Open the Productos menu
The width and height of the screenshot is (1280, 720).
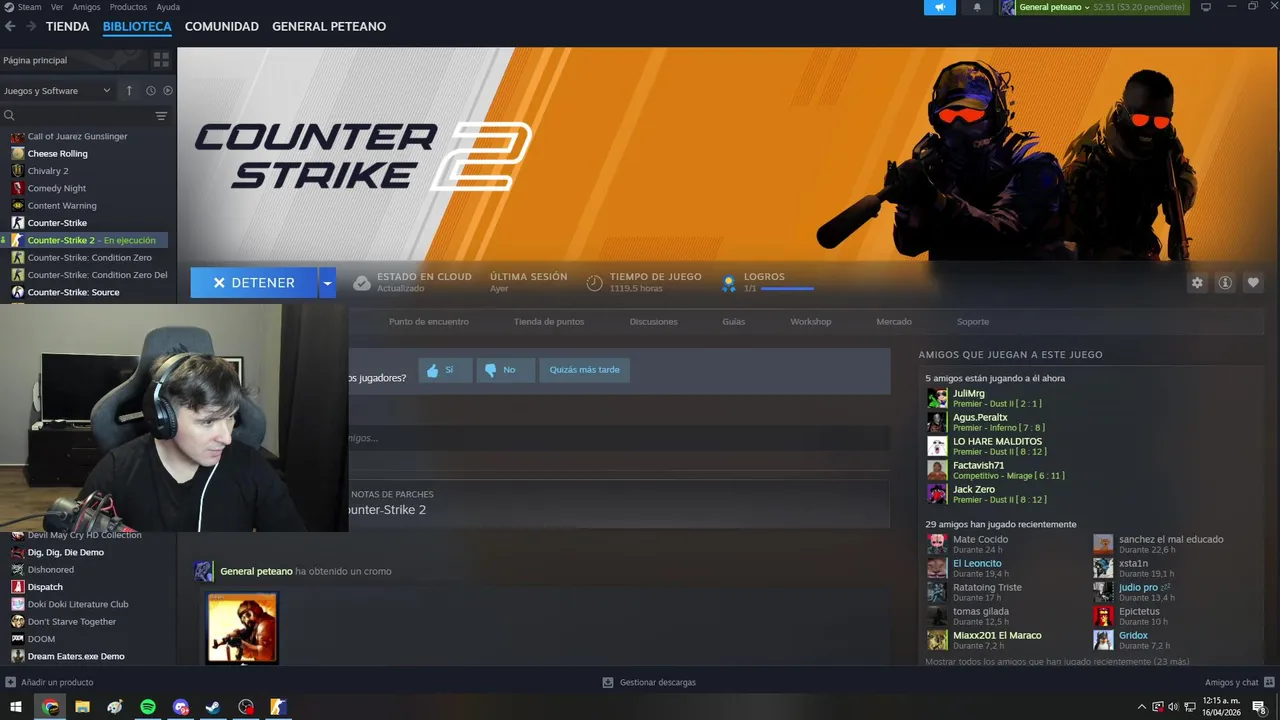(128, 7)
